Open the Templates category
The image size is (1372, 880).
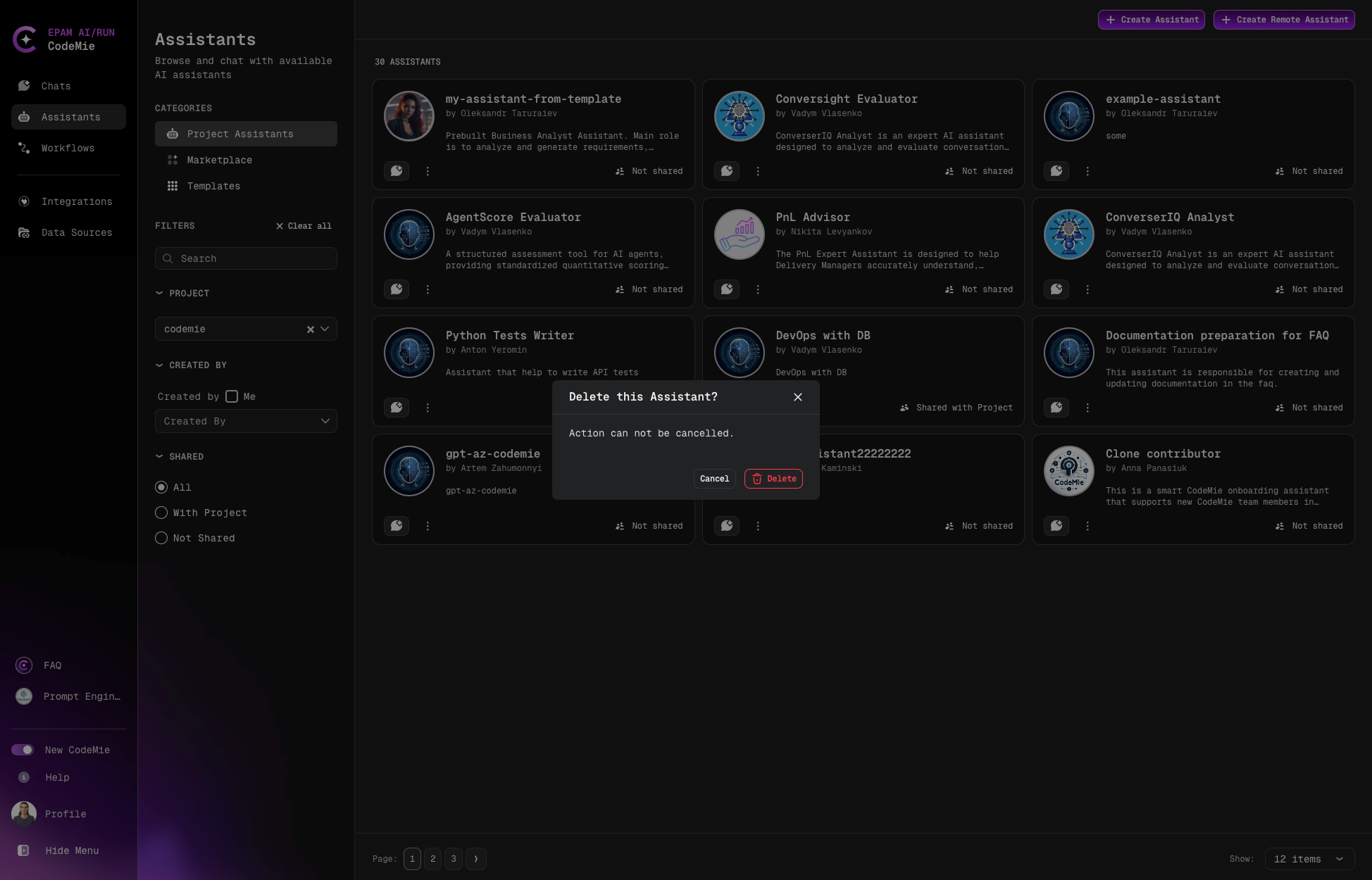click(x=213, y=186)
